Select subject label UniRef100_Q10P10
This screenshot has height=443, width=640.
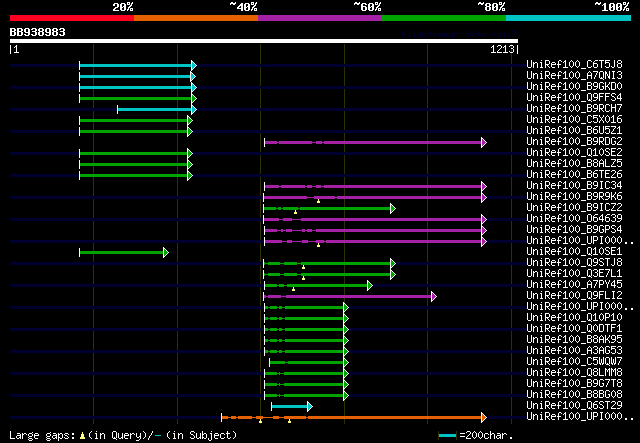pyautogui.click(x=574, y=318)
